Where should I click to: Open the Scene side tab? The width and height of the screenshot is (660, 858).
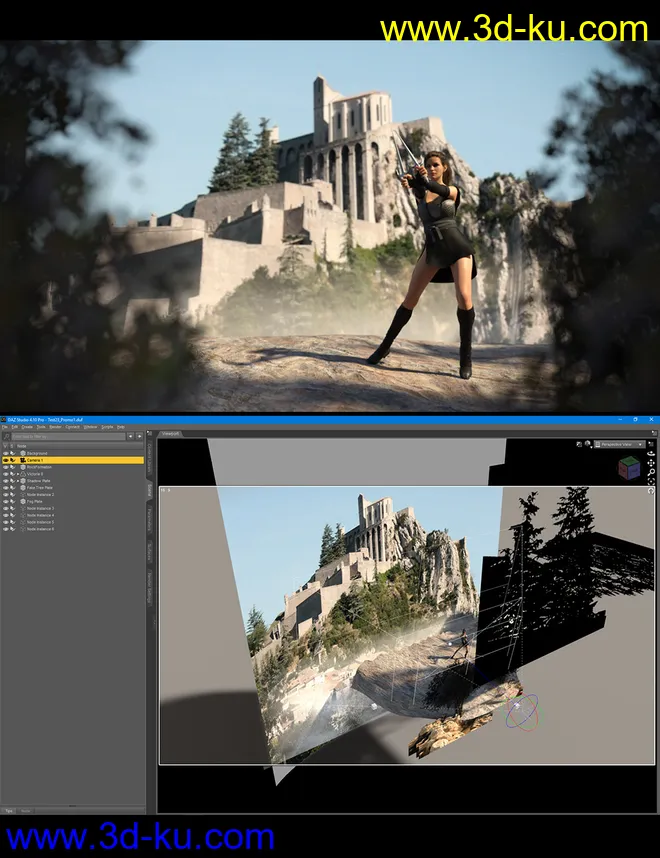(151, 491)
